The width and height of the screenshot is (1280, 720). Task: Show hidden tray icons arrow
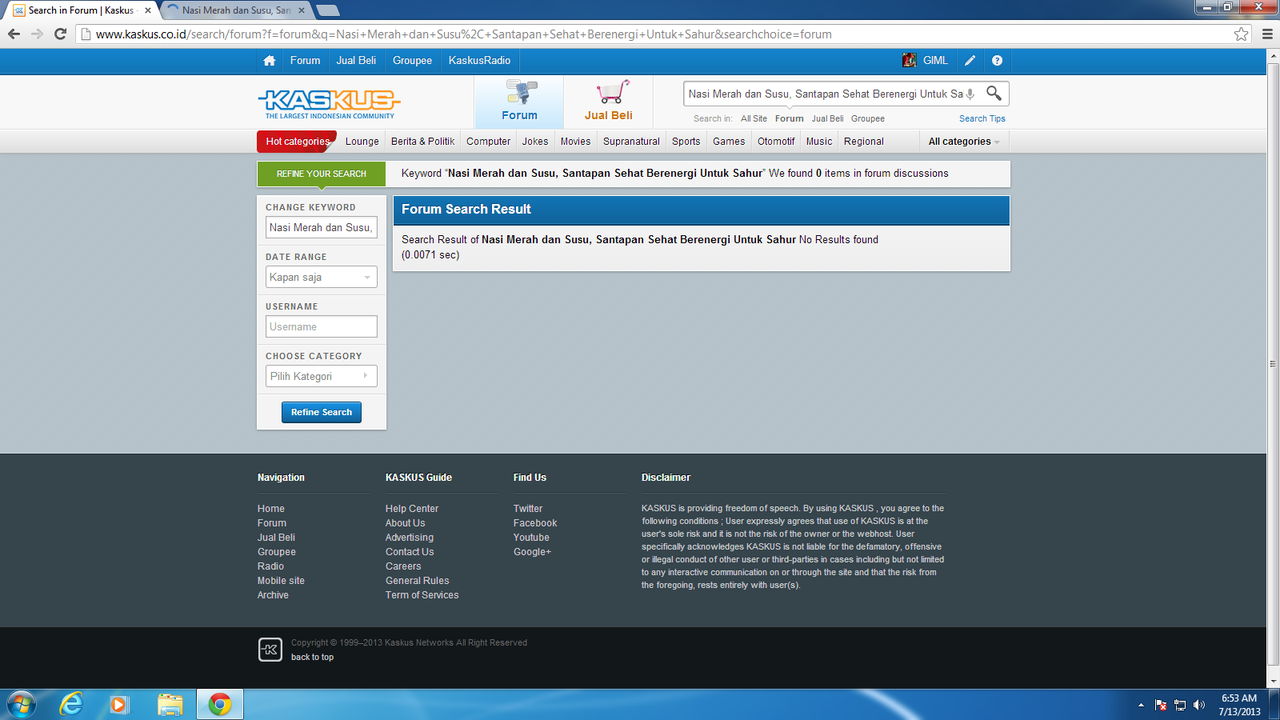[1141, 705]
